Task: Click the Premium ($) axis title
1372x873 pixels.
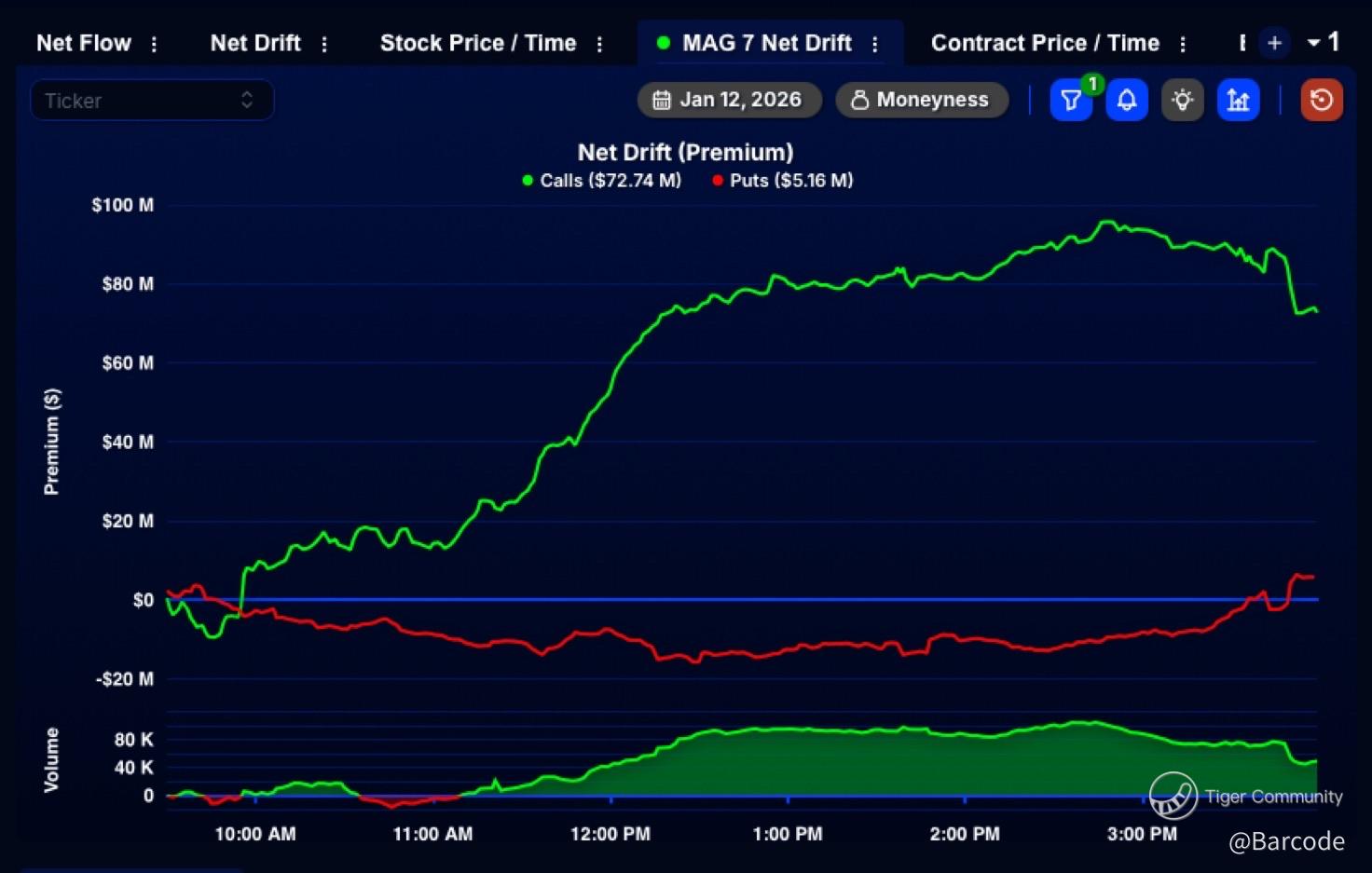Action: [x=52, y=442]
